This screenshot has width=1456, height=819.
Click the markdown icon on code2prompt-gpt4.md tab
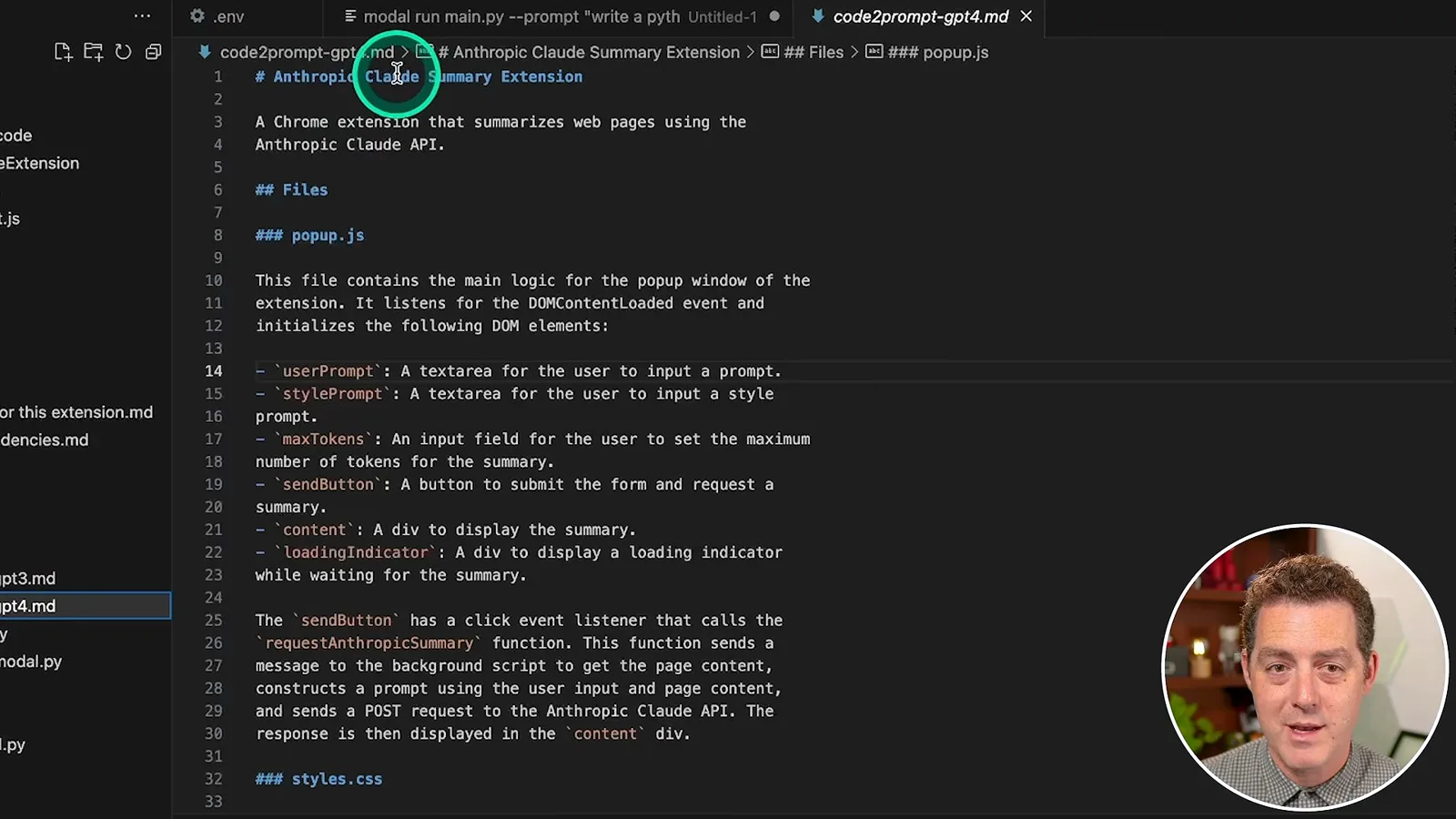pos(817,15)
